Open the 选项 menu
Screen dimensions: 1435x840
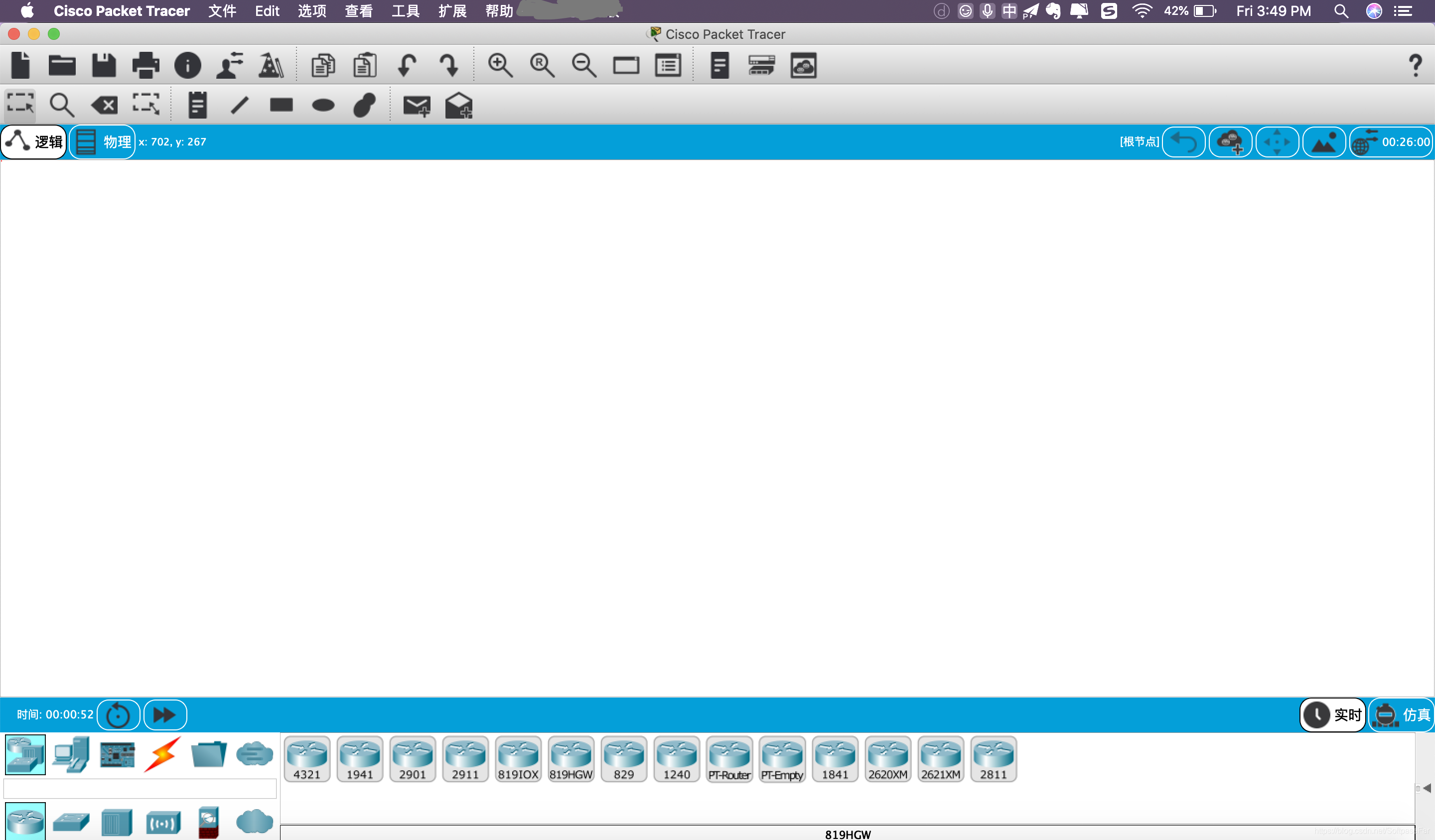point(312,11)
